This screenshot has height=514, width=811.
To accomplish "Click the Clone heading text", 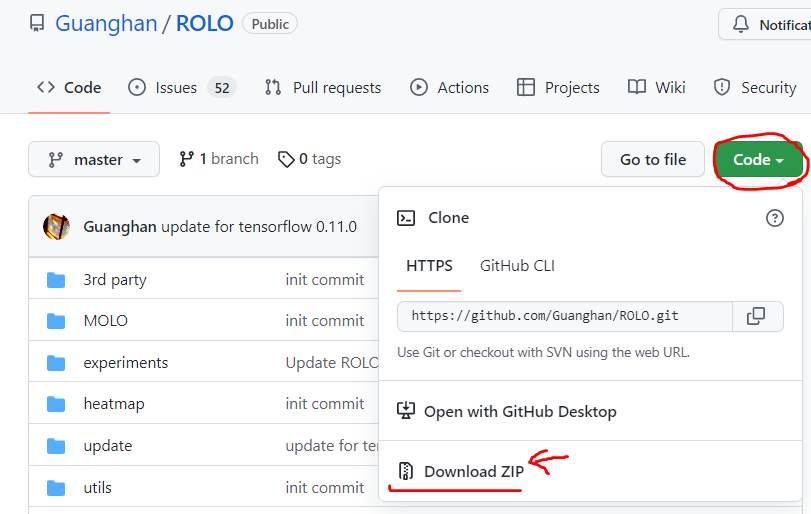I will pyautogui.click(x=448, y=218).
